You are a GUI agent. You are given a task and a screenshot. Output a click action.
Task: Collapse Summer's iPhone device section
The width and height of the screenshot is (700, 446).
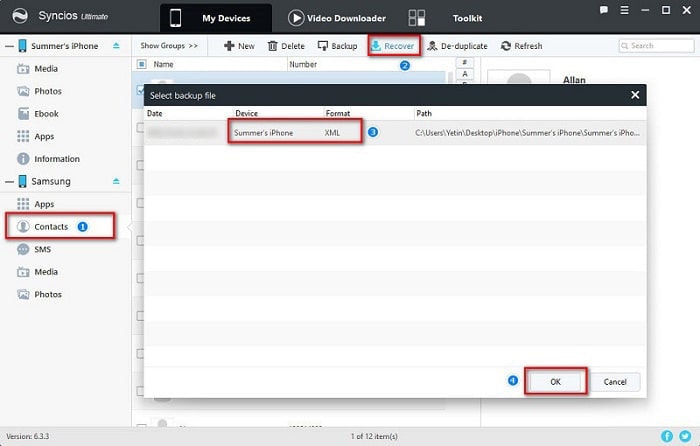click(x=116, y=46)
